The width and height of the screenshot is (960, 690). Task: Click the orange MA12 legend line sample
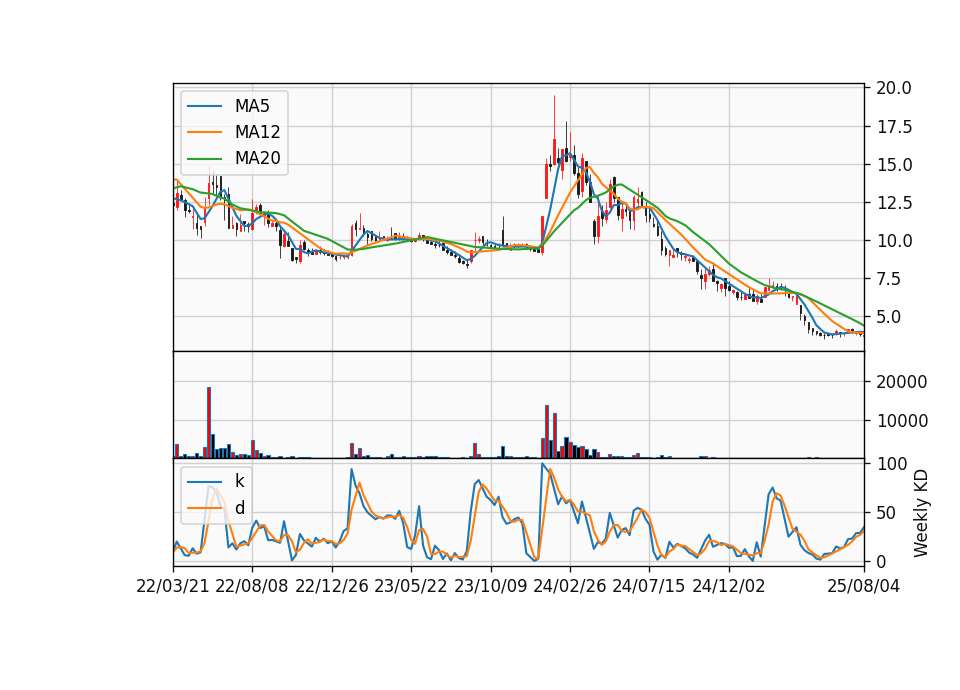coord(204,132)
